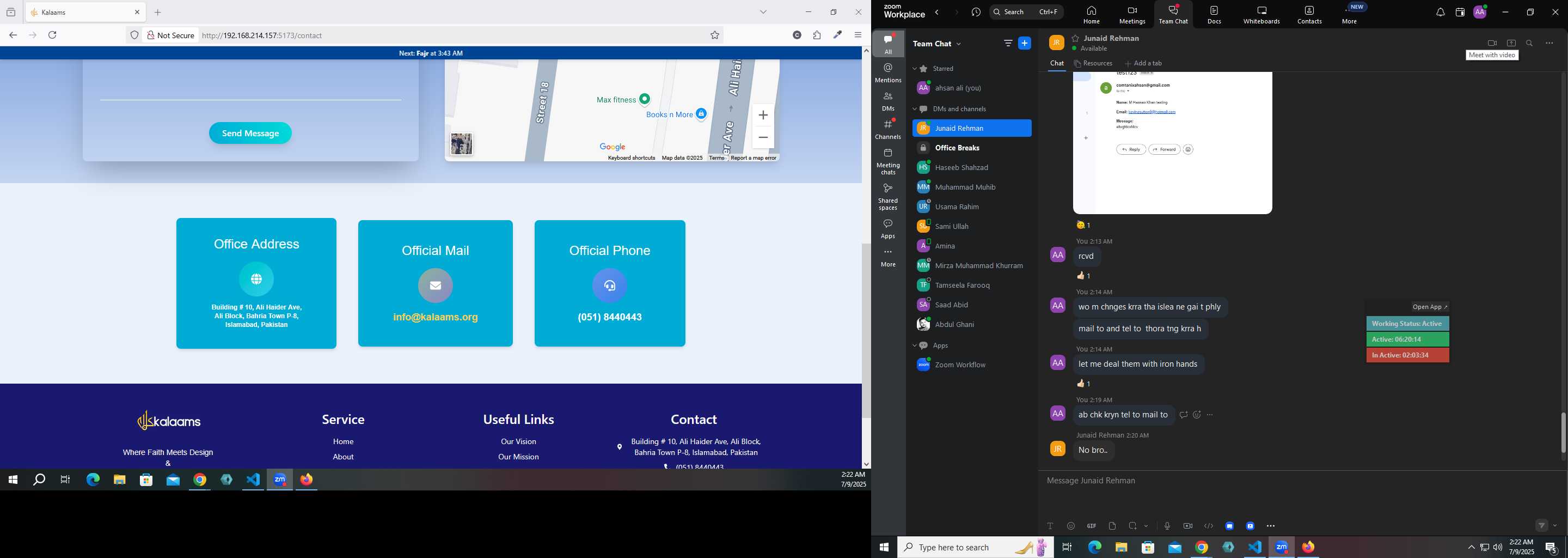Open the browser tab list dropdown
Viewport: 1568px width, 558px height.
pos(763,12)
